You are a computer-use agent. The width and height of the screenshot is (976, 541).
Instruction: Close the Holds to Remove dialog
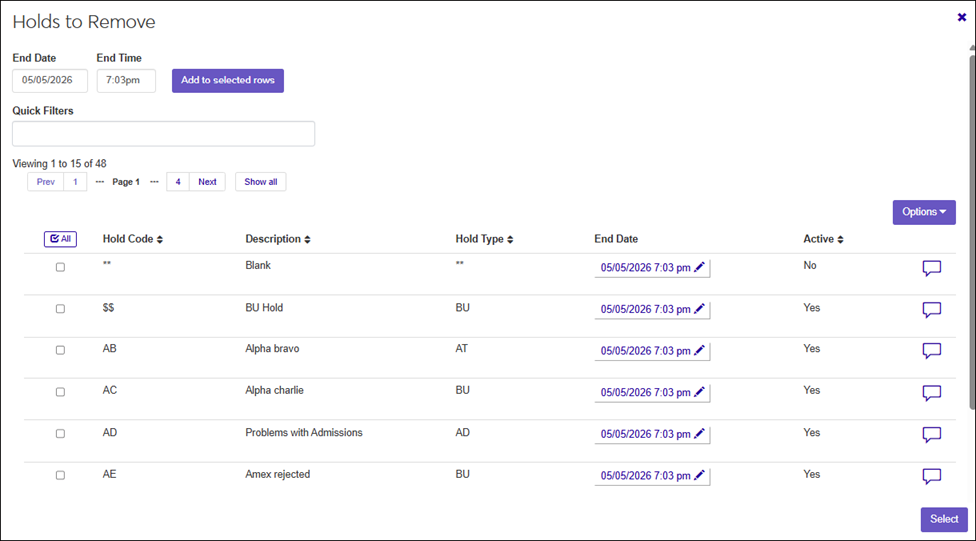(x=962, y=17)
